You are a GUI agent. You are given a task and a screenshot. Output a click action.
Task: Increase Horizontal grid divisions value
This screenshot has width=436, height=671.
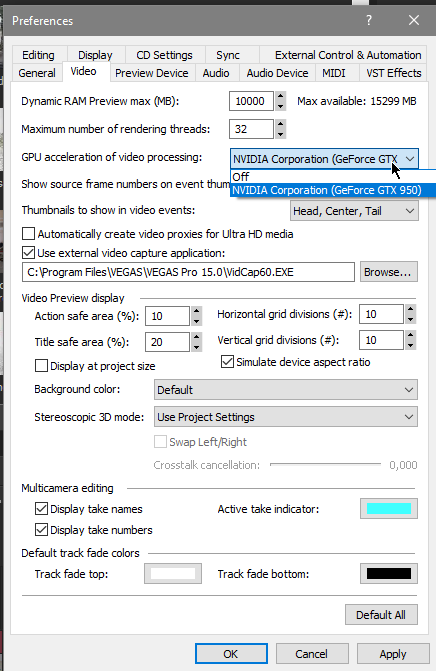click(x=410, y=309)
